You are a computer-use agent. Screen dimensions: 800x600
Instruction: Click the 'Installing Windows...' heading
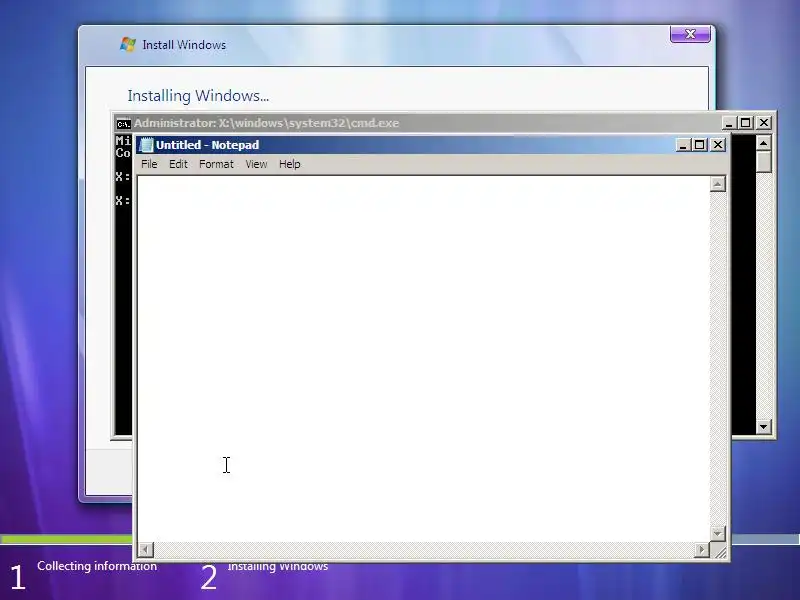198,96
